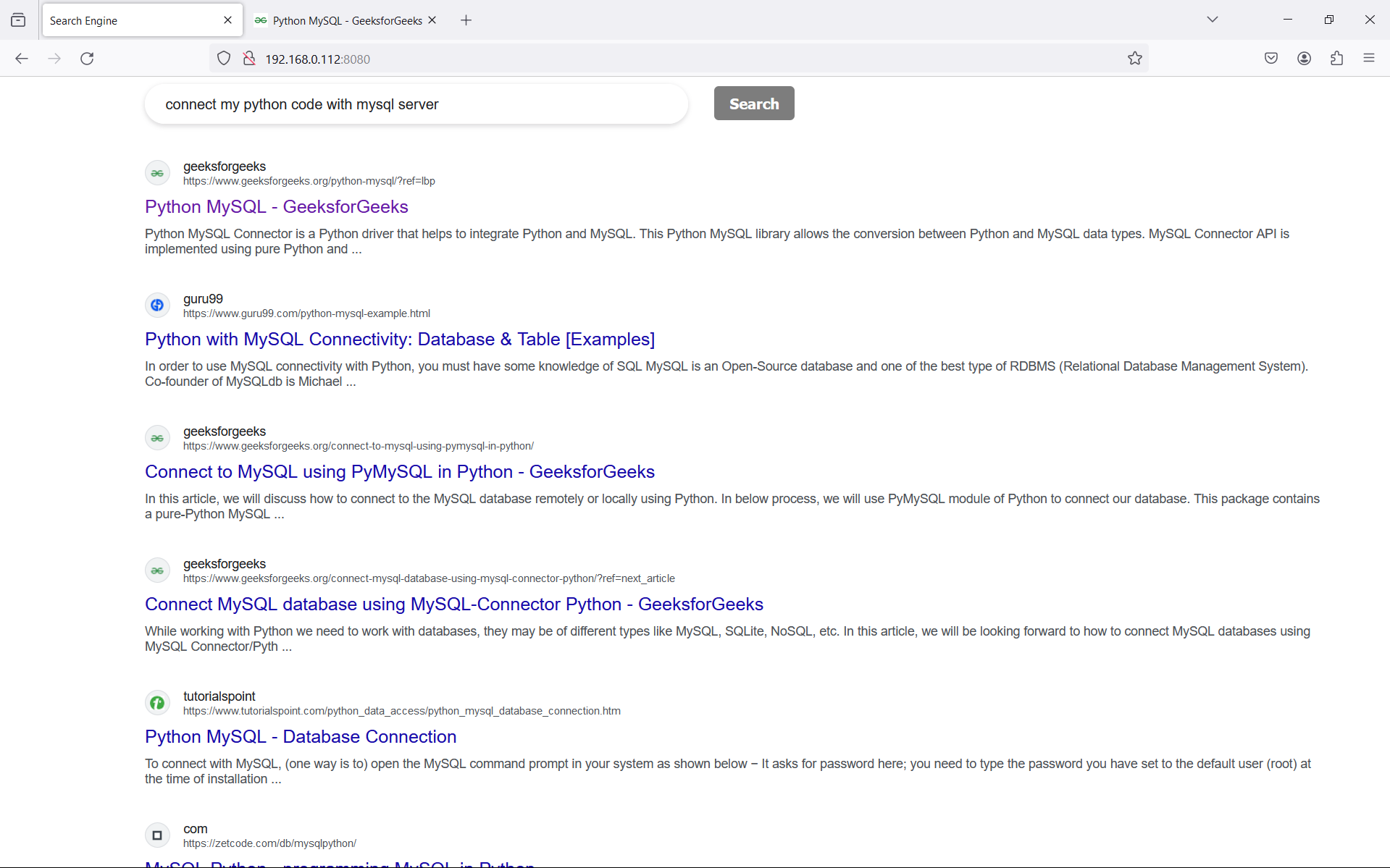Switch to the Python MySQL - GeeksforGeeks tab

click(x=346, y=20)
